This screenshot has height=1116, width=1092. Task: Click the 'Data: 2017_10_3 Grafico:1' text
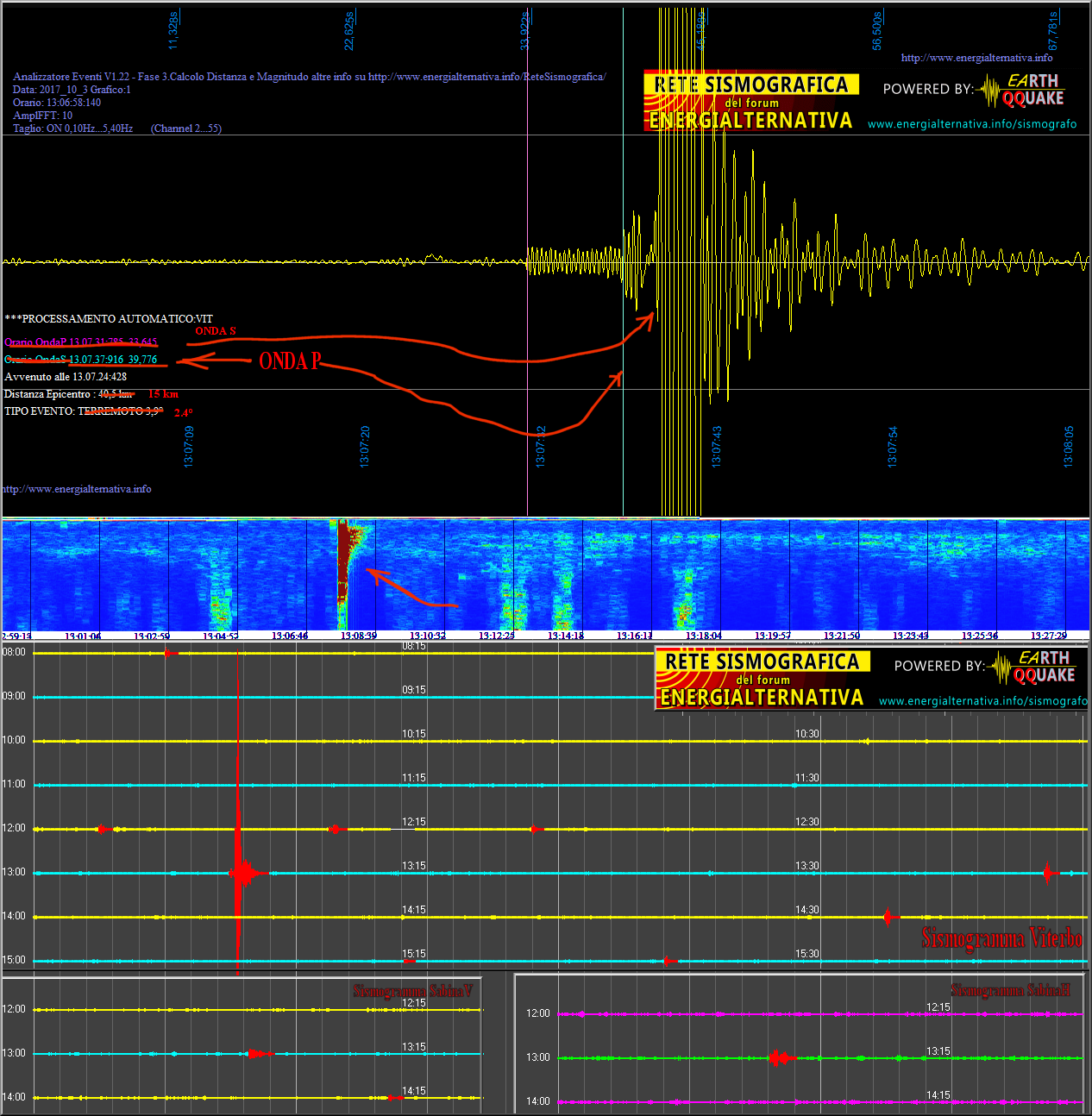point(72,90)
